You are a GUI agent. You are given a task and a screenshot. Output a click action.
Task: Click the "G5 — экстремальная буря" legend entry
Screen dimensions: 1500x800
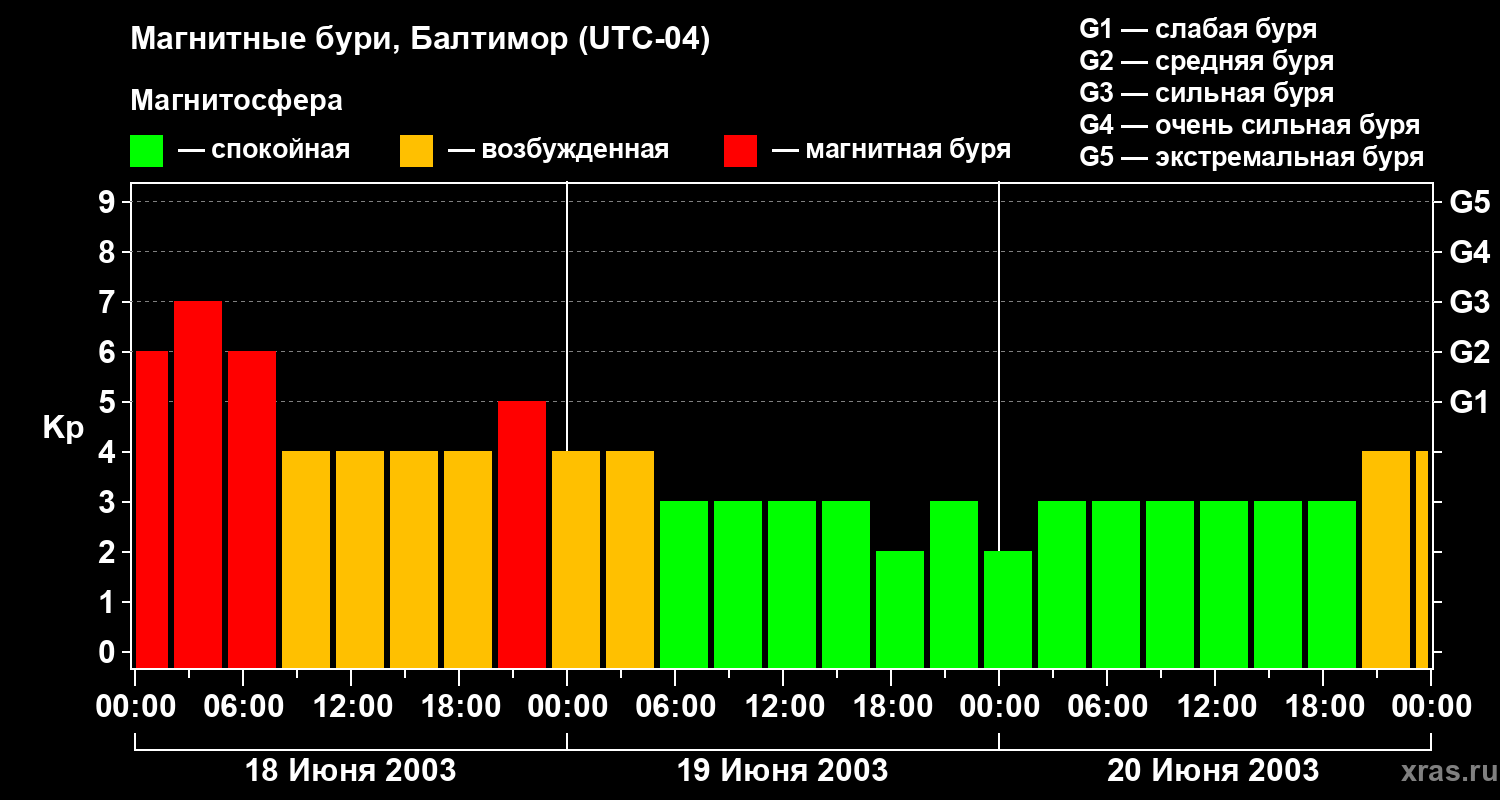(1251, 157)
